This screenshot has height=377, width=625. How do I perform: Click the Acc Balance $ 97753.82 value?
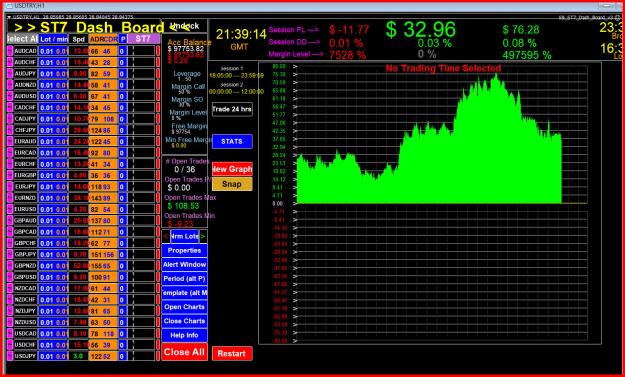186,49
